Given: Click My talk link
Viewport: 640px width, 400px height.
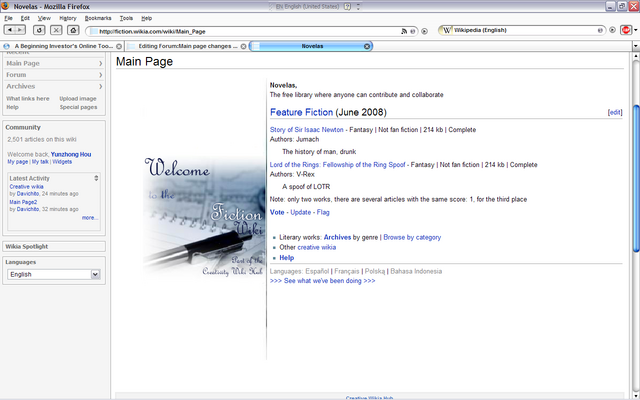Looking at the screenshot, I should point(40,162).
